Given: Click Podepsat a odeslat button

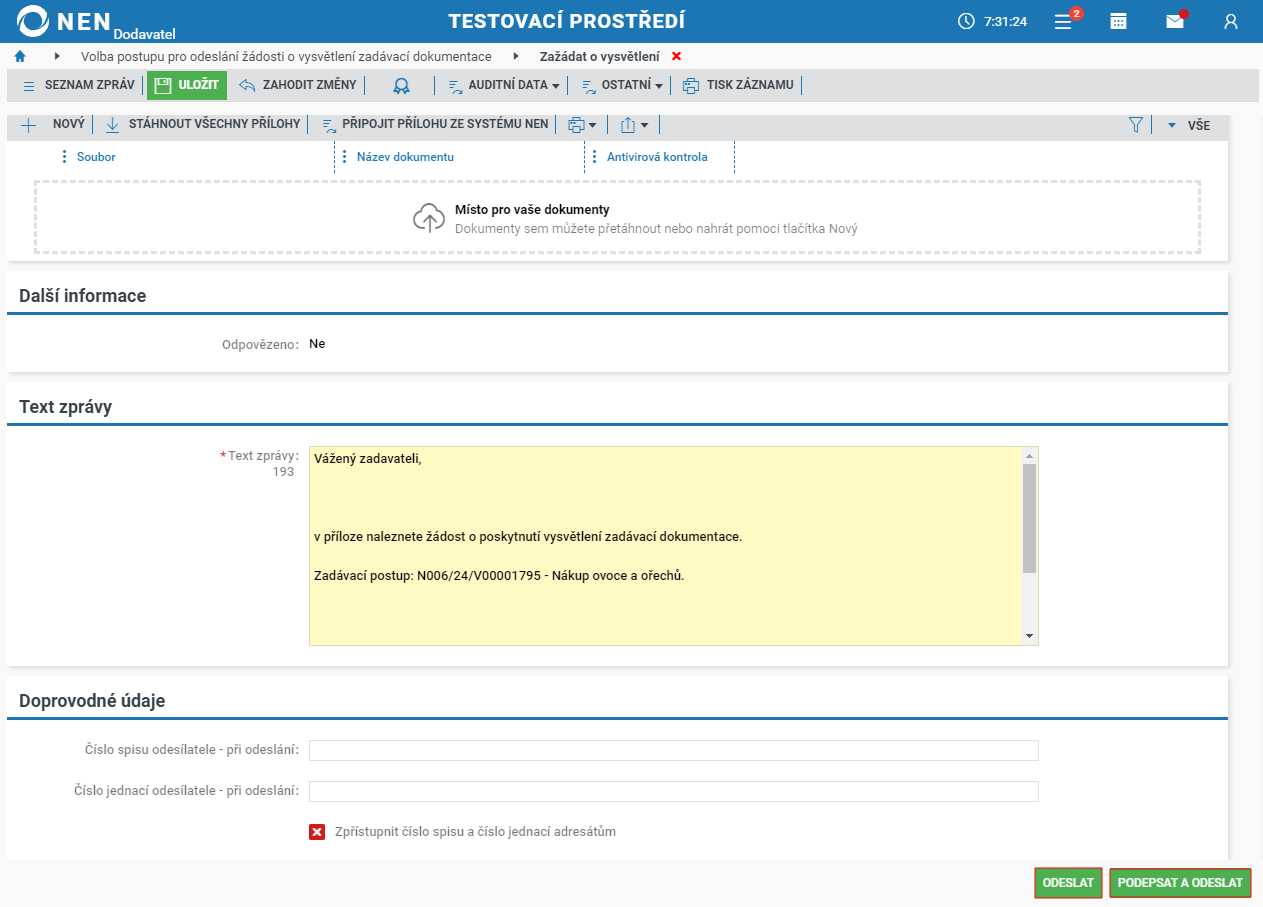Looking at the screenshot, I should click(1180, 883).
